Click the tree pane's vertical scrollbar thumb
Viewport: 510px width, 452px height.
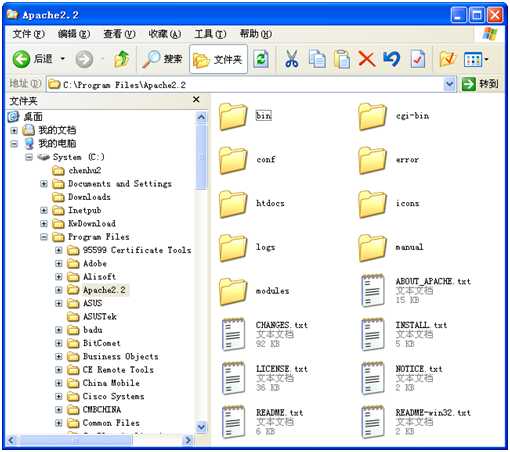(x=201, y=157)
